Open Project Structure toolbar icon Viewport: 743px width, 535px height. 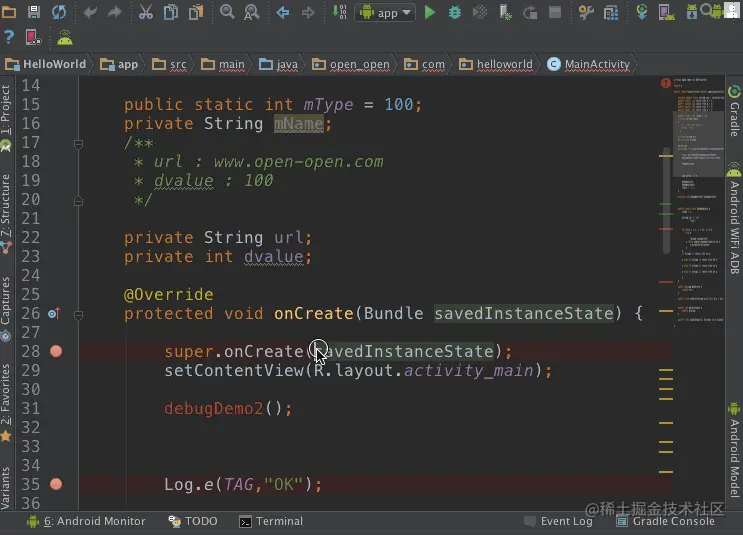[x=611, y=12]
